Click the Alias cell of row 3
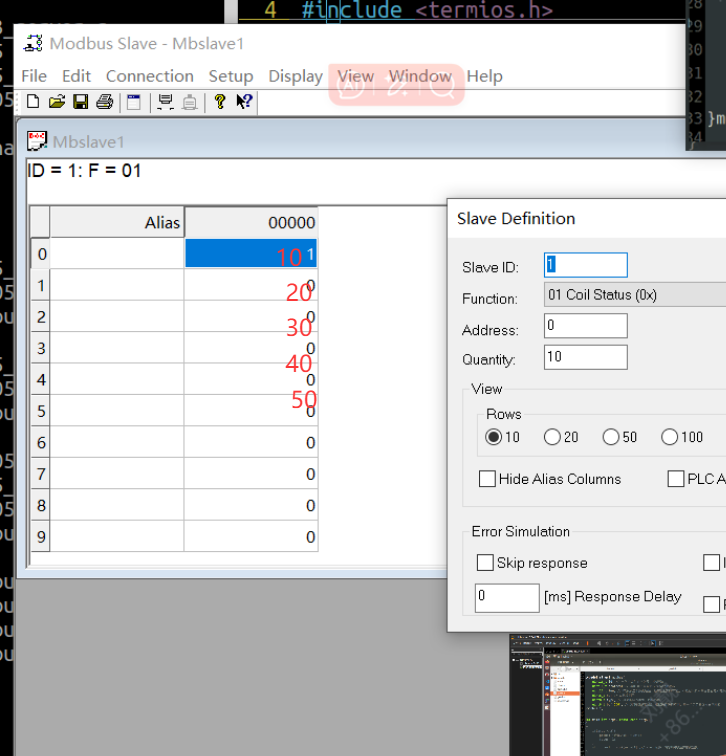The width and height of the screenshot is (726, 756). (117, 348)
